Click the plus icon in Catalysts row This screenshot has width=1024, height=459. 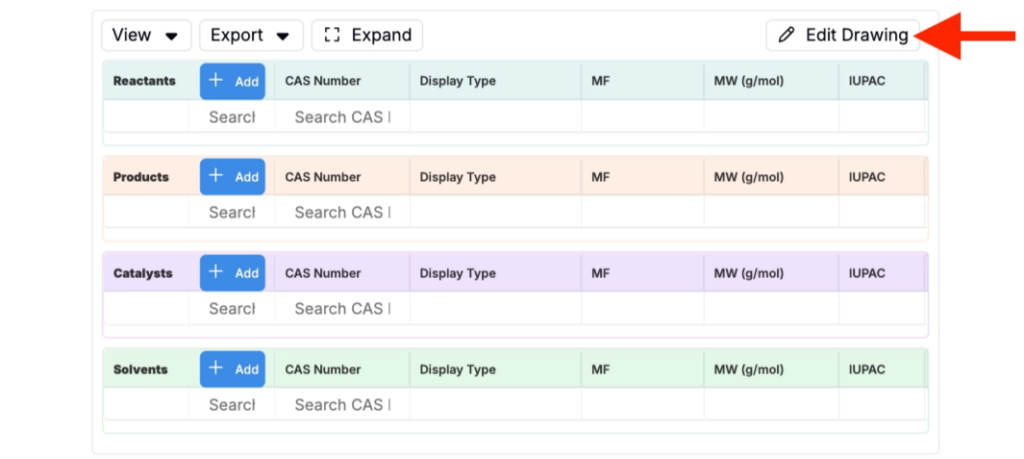coord(216,272)
